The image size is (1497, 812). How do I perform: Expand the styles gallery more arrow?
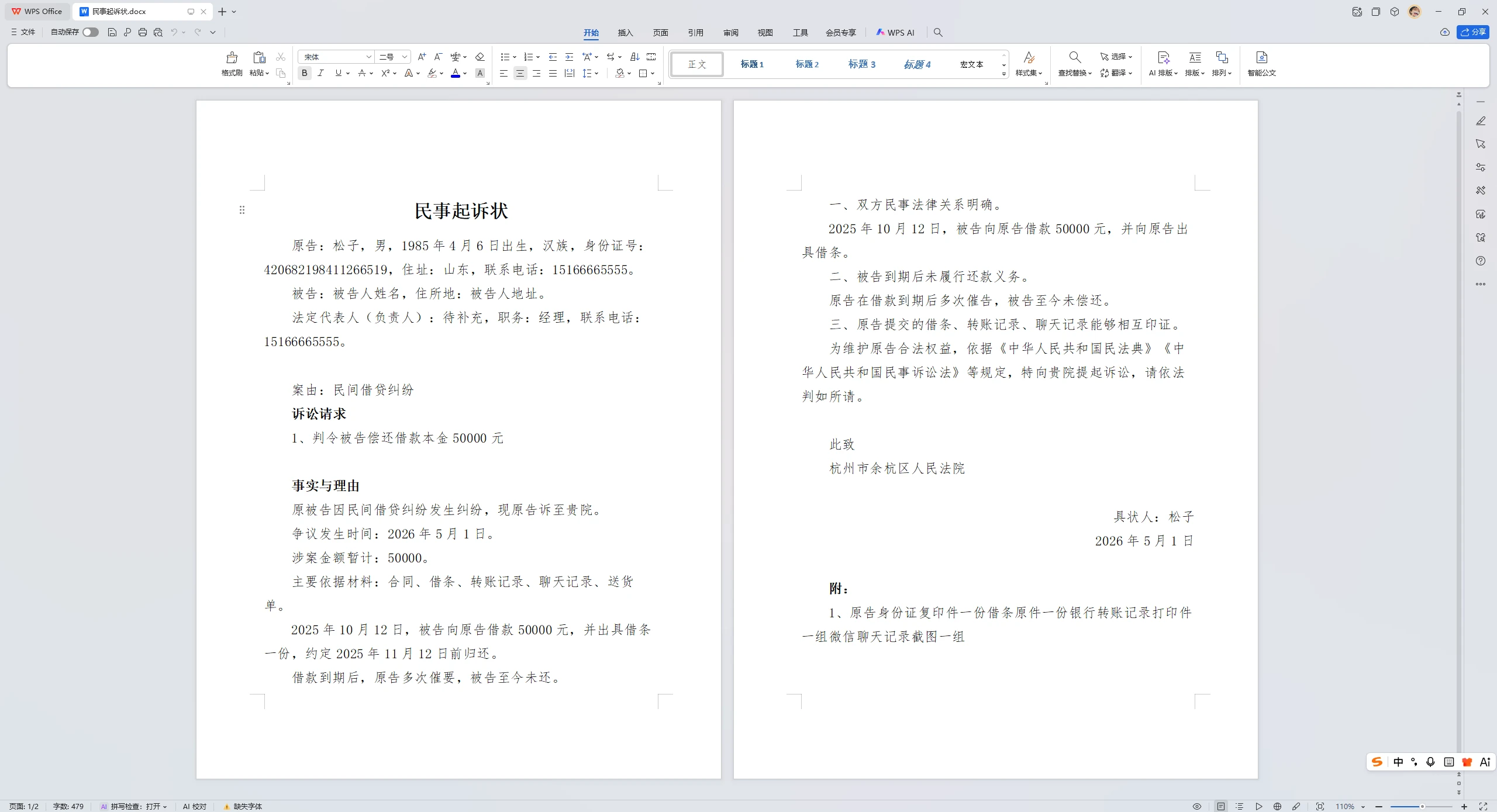point(1004,74)
